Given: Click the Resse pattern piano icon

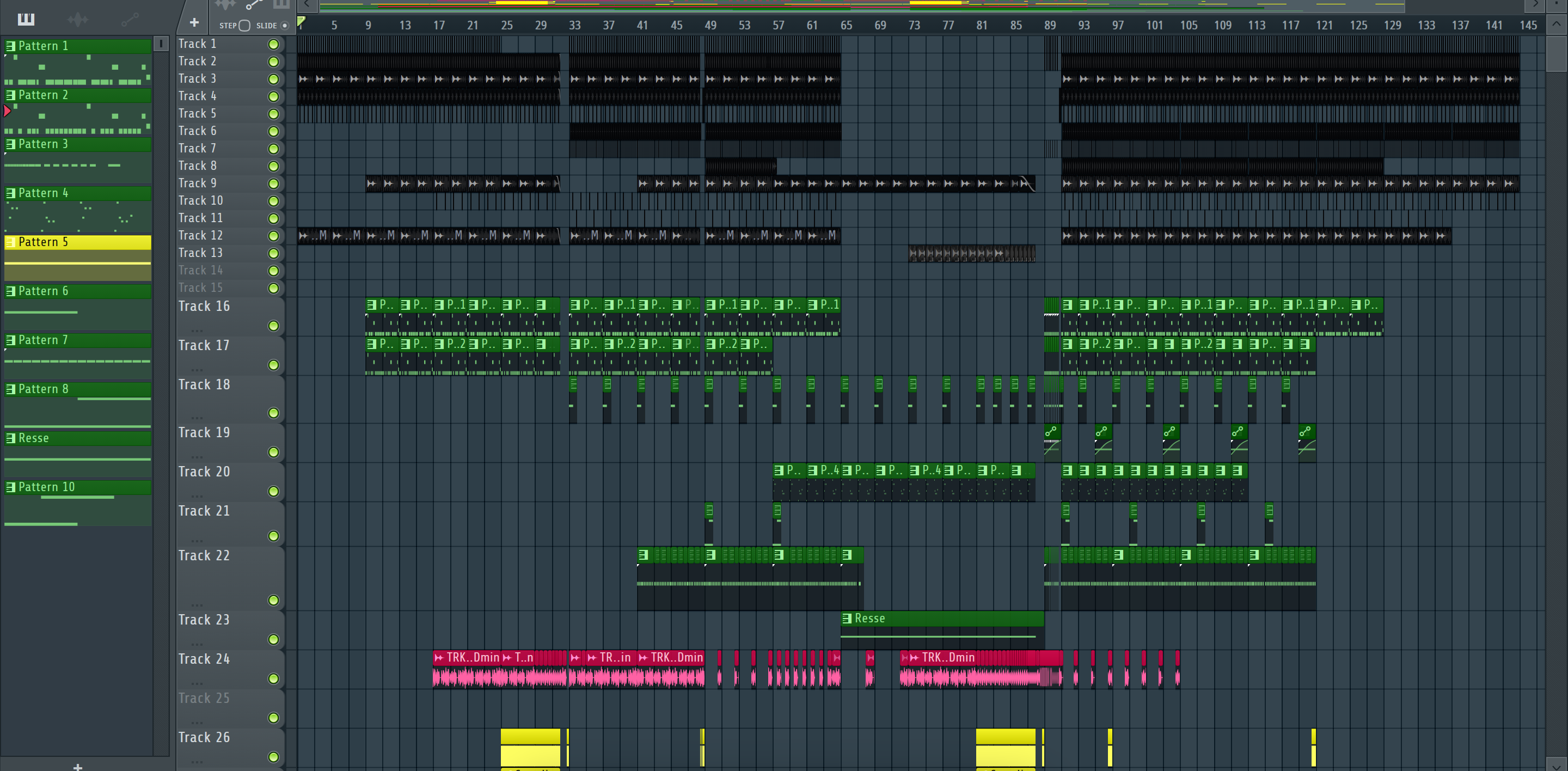Looking at the screenshot, I should (x=10, y=438).
